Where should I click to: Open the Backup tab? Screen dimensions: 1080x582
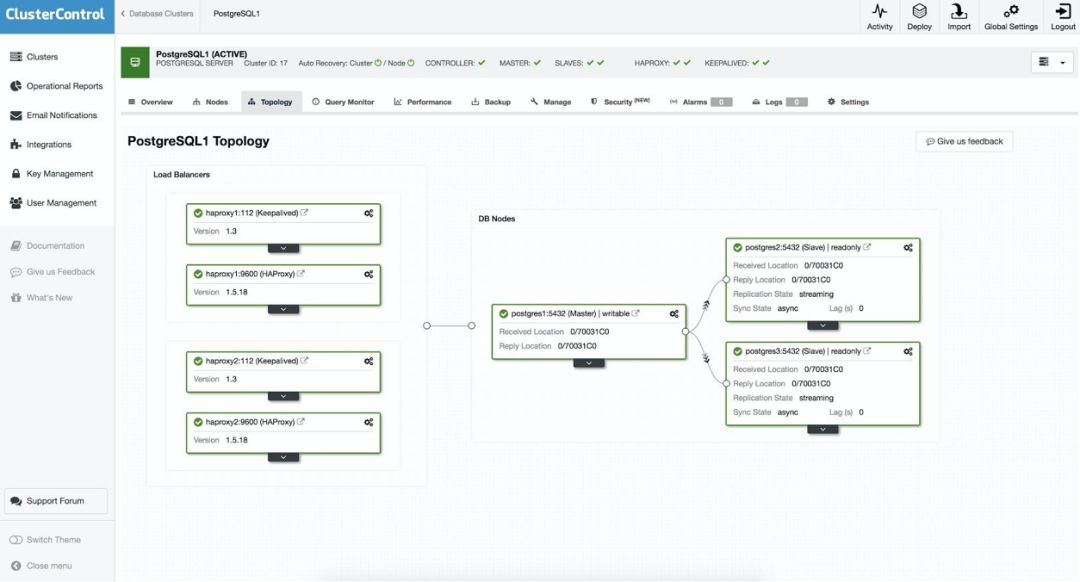point(491,102)
